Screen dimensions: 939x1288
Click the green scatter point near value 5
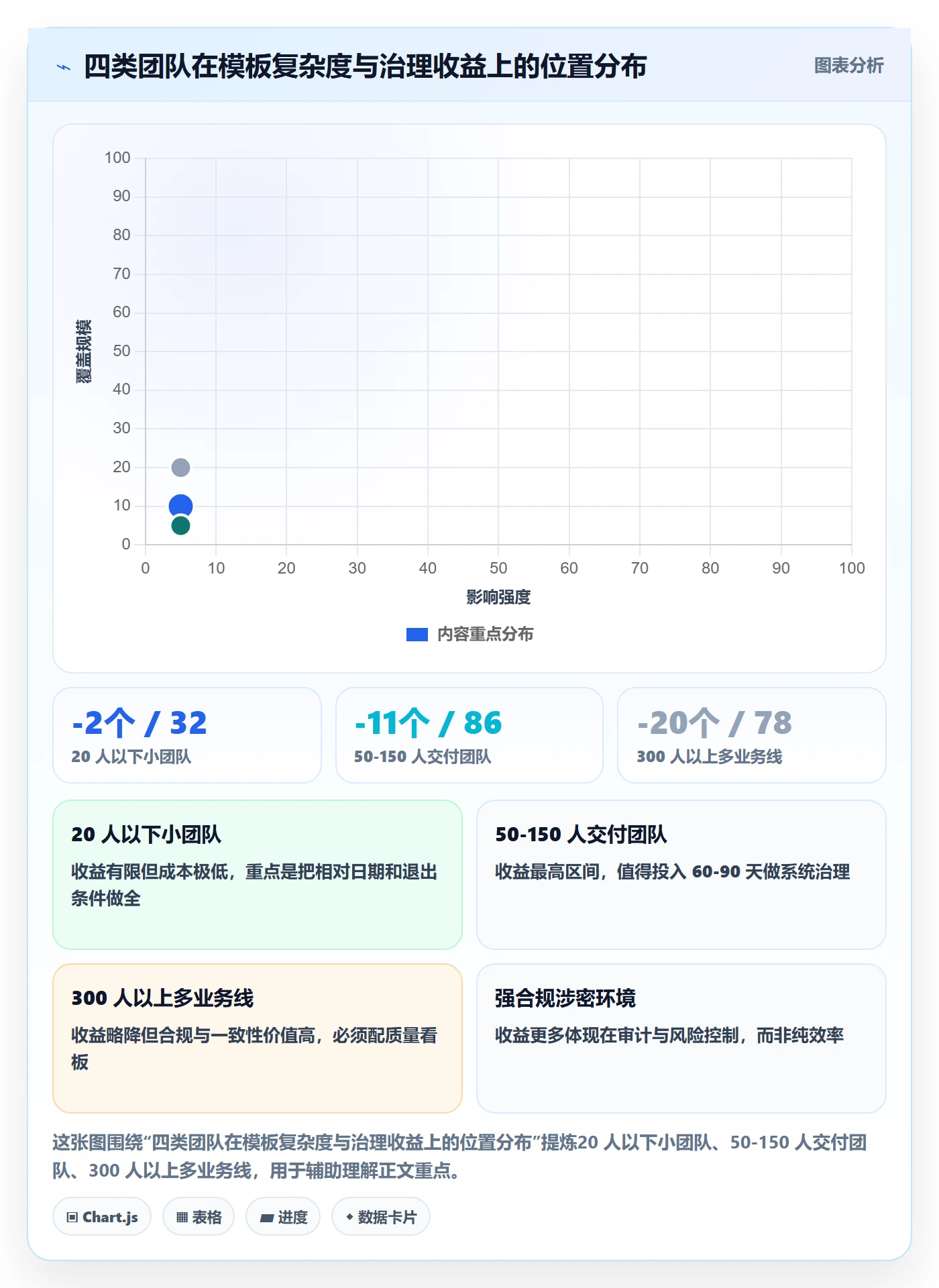tap(180, 525)
